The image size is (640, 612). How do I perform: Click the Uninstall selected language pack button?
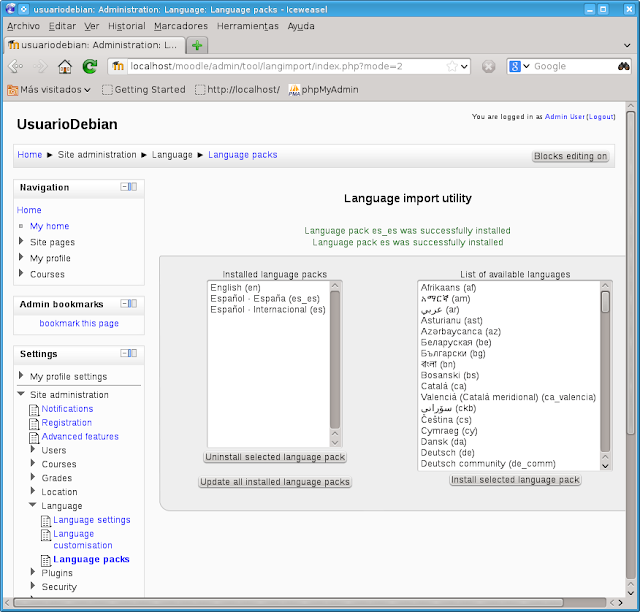click(275, 457)
